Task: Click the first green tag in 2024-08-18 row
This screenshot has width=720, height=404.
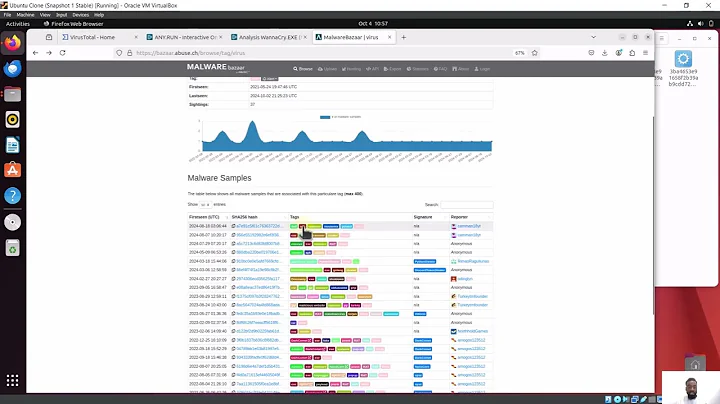Action: (x=293, y=226)
